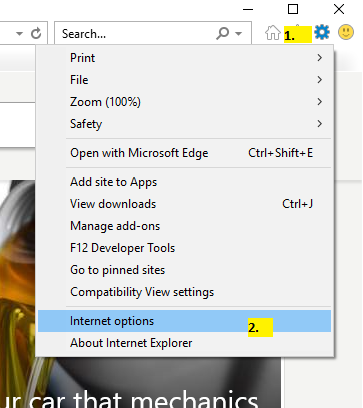This screenshot has width=363, height=408.
Task: Expand the Zoom (100%) submenu
Action: coord(185,102)
